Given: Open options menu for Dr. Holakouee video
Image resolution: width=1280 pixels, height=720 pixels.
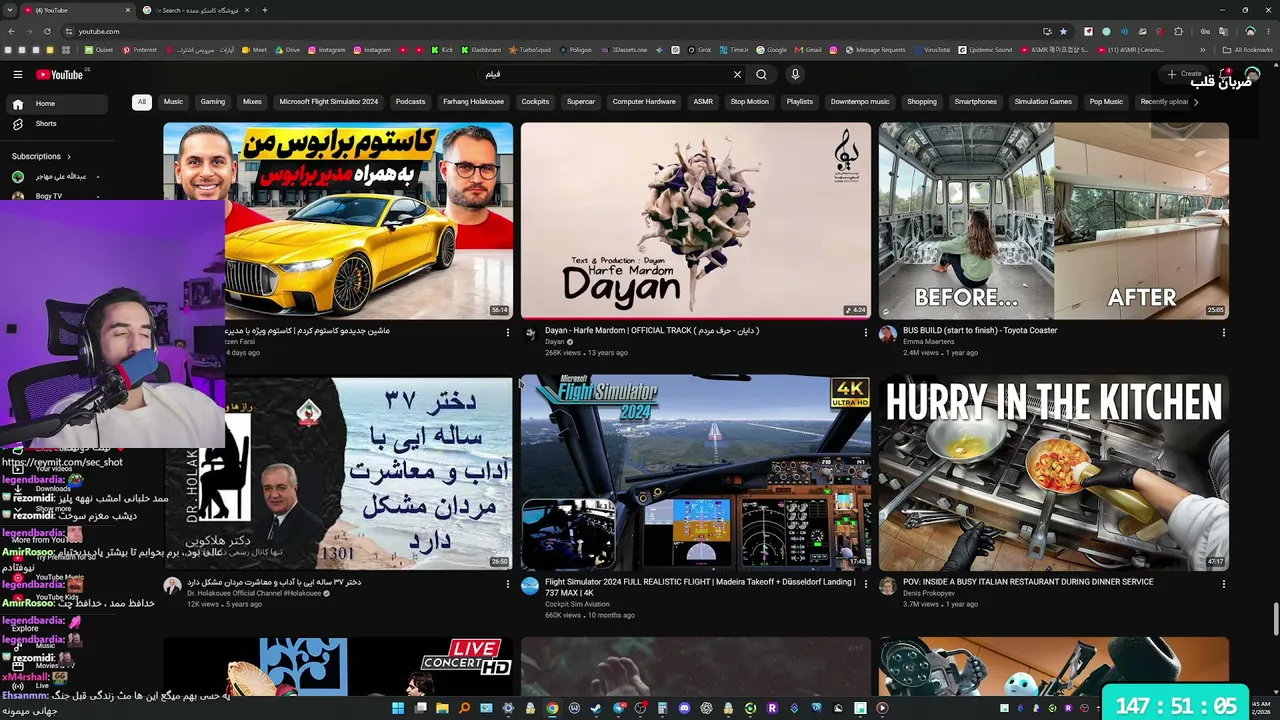Looking at the screenshot, I should click(507, 584).
